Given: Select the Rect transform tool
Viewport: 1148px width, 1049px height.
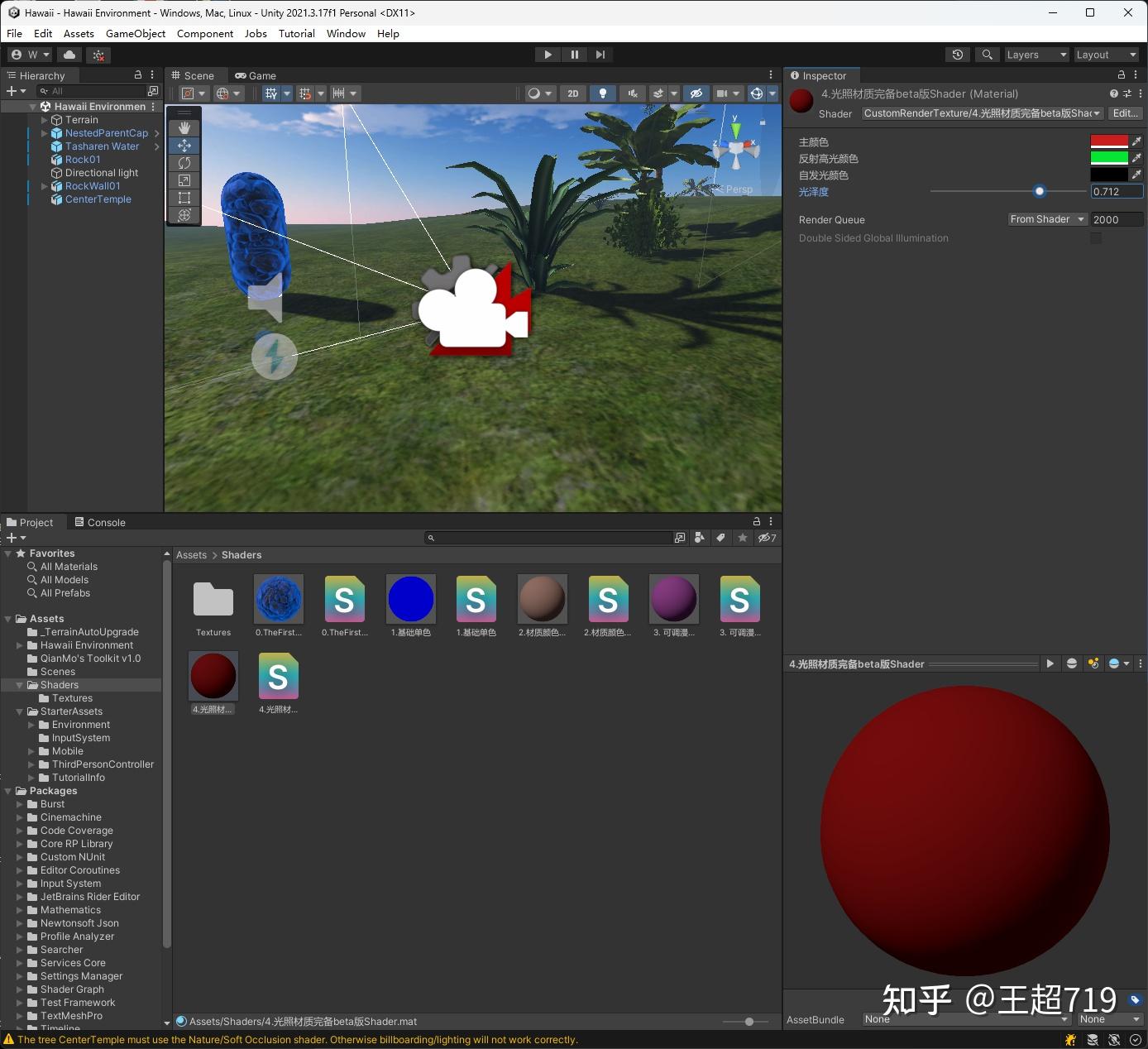Looking at the screenshot, I should [x=184, y=198].
